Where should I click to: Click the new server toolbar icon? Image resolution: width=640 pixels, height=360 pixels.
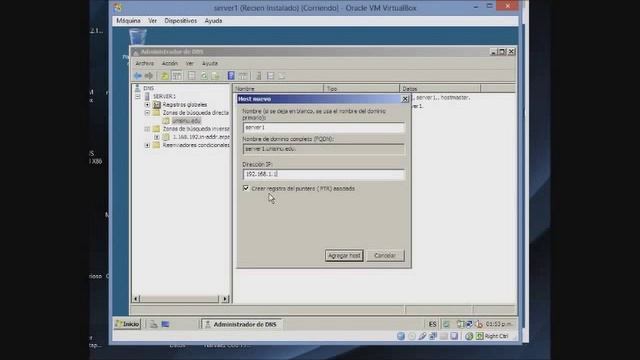tap(258, 76)
